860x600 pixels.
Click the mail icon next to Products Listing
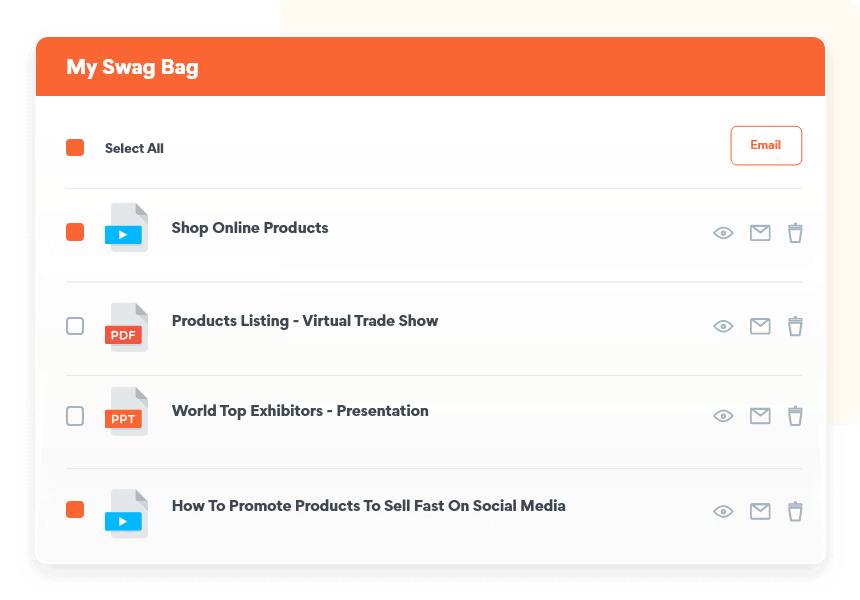[x=760, y=326]
